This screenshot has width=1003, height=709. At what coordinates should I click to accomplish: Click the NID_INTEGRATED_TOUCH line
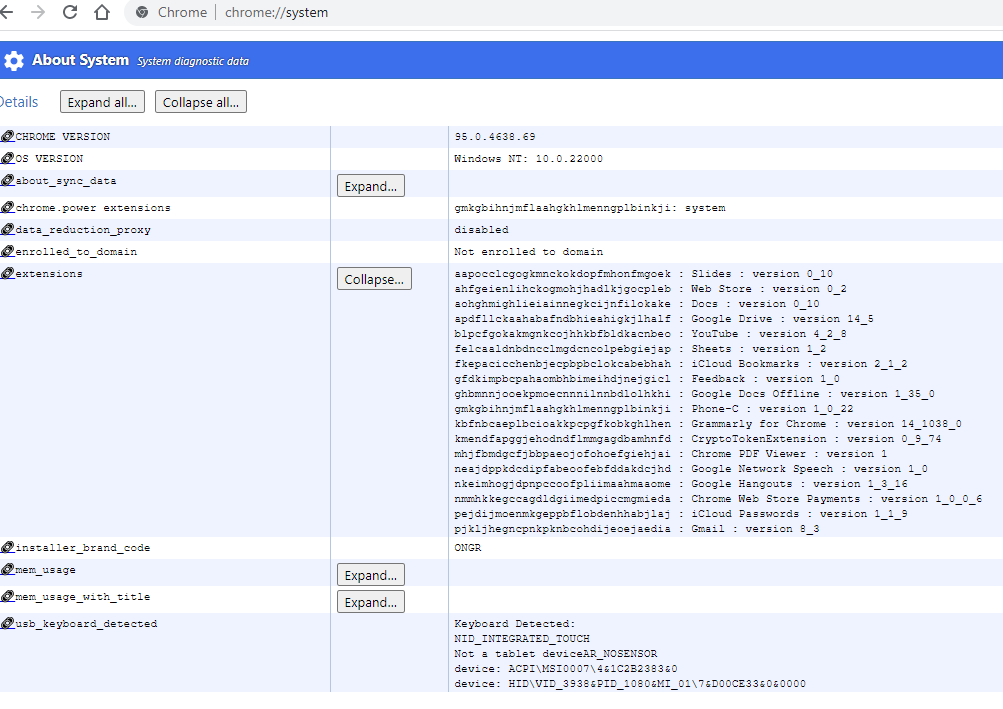[x=522, y=639]
